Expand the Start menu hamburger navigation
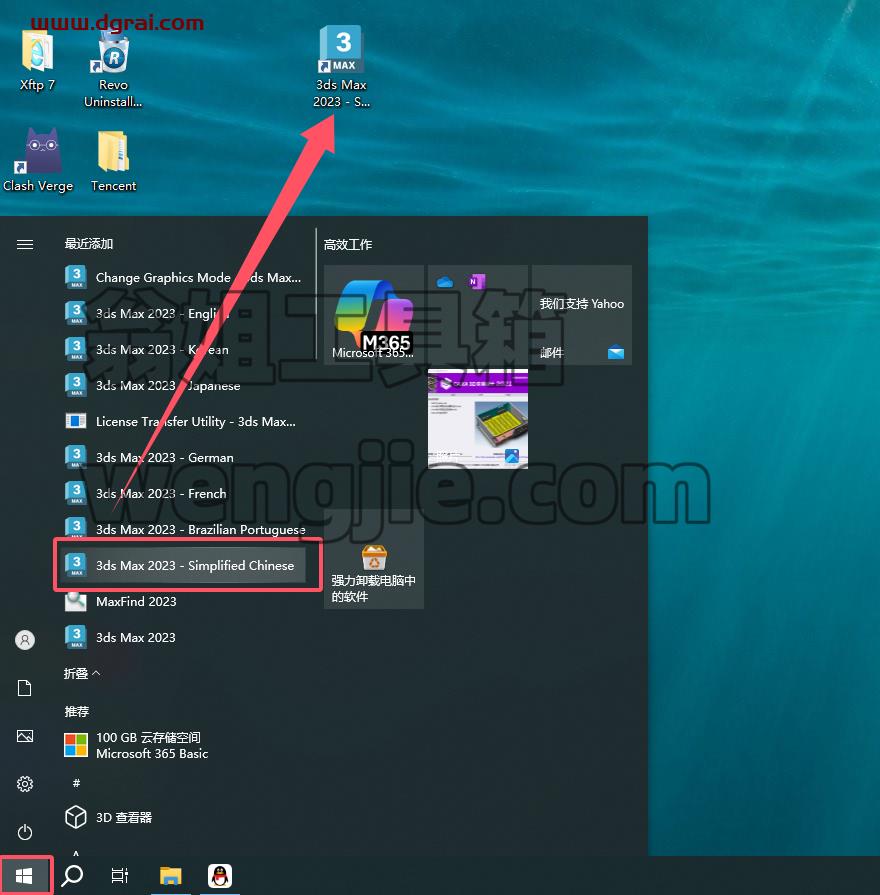This screenshot has height=895, width=880. coord(25,245)
